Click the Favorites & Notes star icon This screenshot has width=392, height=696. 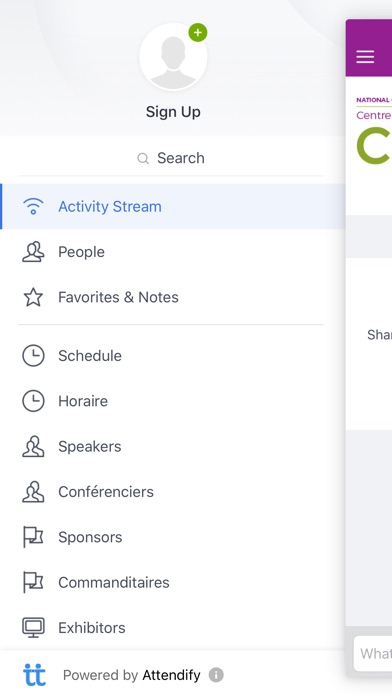[33, 297]
